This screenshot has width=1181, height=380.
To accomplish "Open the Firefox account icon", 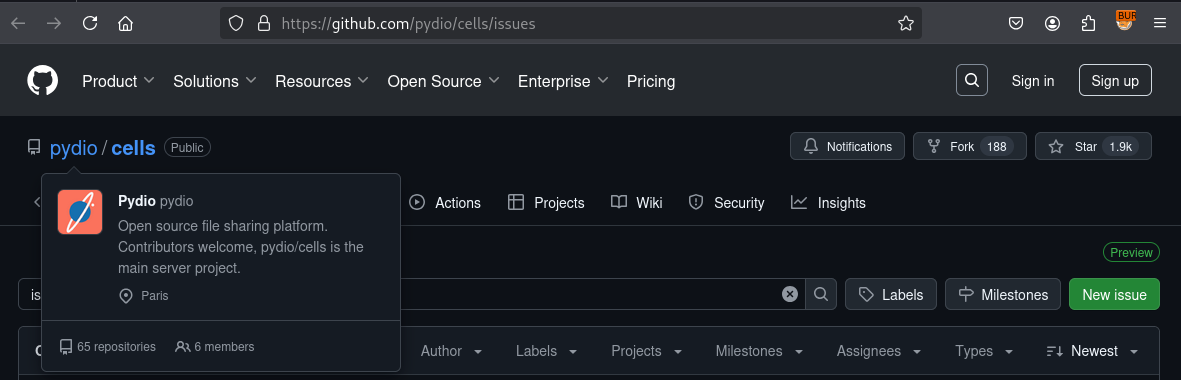I will pyautogui.click(x=1052, y=23).
